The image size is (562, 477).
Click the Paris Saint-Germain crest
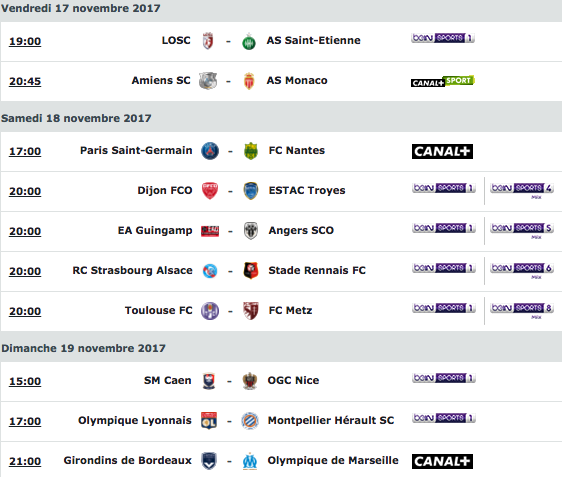coord(210,151)
